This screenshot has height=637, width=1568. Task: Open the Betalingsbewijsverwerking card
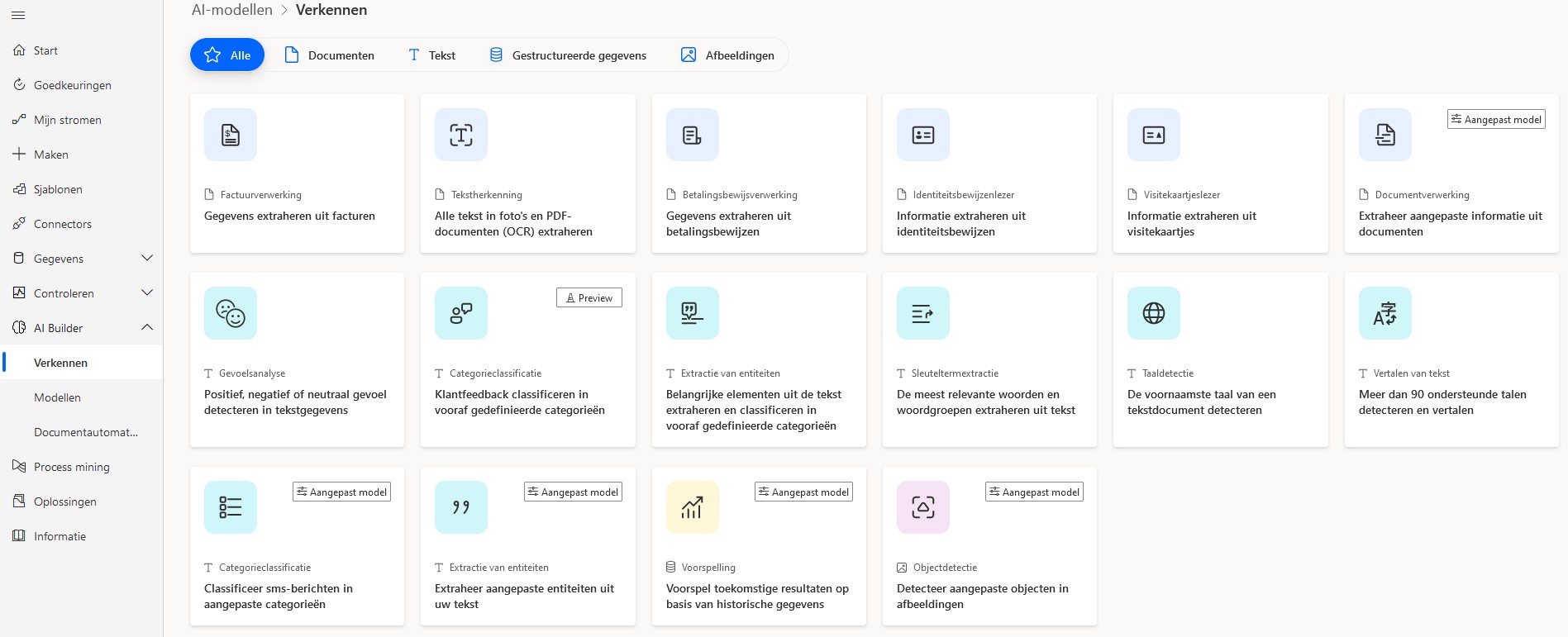758,174
